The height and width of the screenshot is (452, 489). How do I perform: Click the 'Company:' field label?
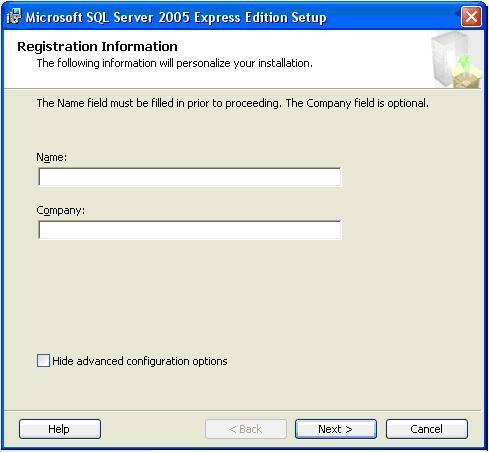pos(60,210)
